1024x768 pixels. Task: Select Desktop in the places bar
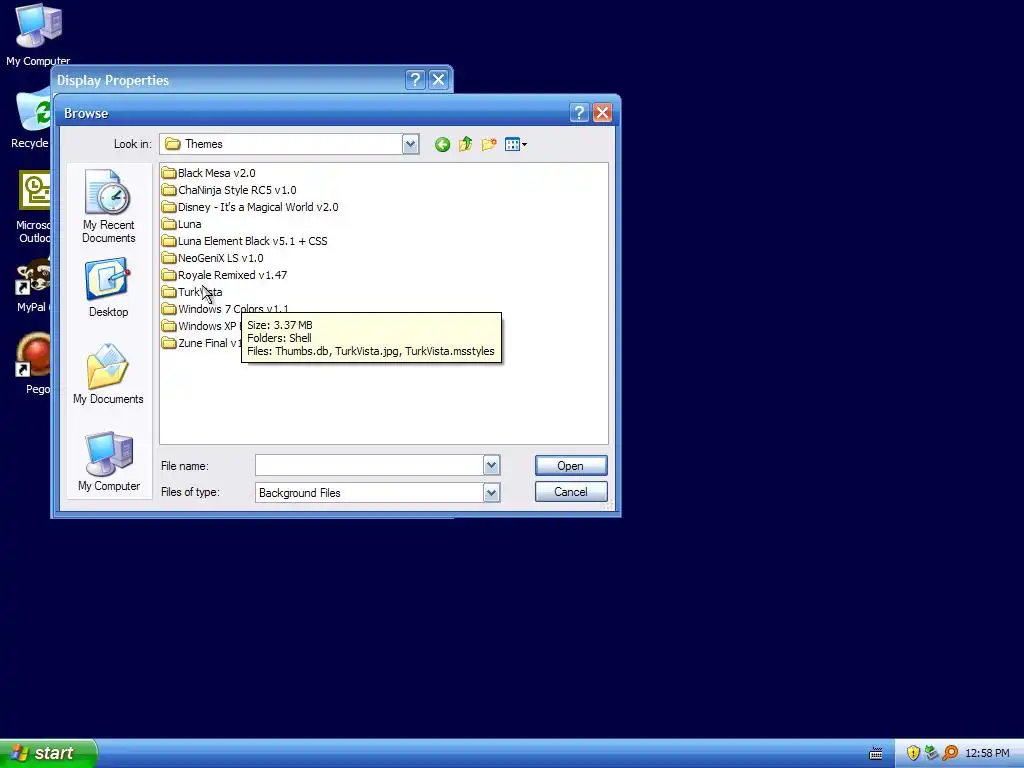point(108,288)
